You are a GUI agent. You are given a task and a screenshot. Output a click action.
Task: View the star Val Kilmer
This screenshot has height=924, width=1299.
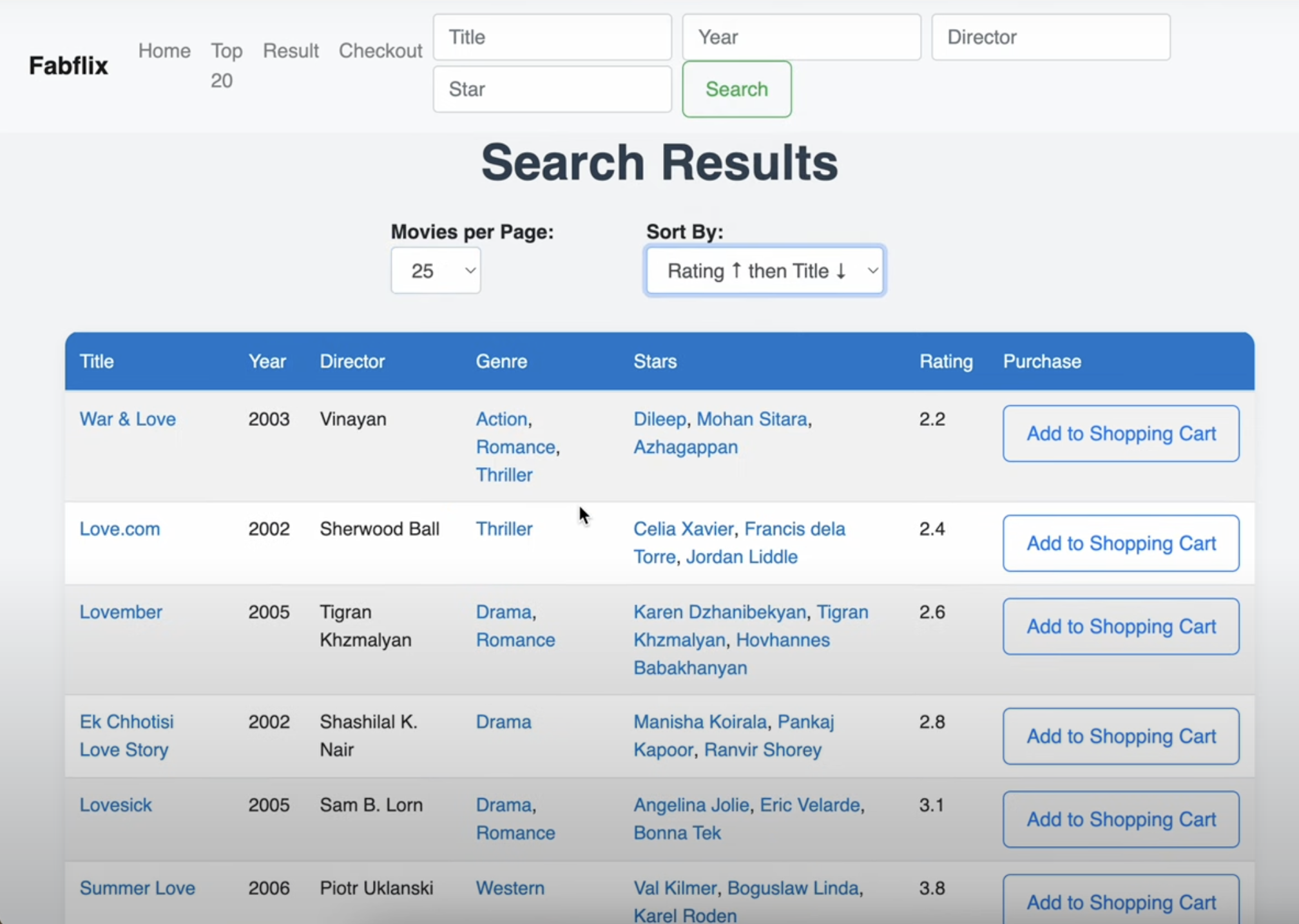pyautogui.click(x=675, y=888)
